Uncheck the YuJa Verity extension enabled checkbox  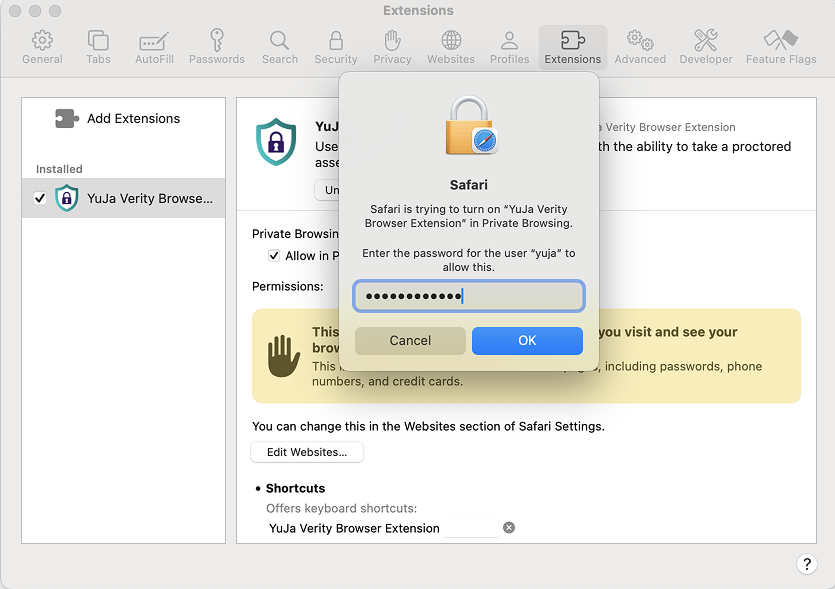pyautogui.click(x=40, y=198)
